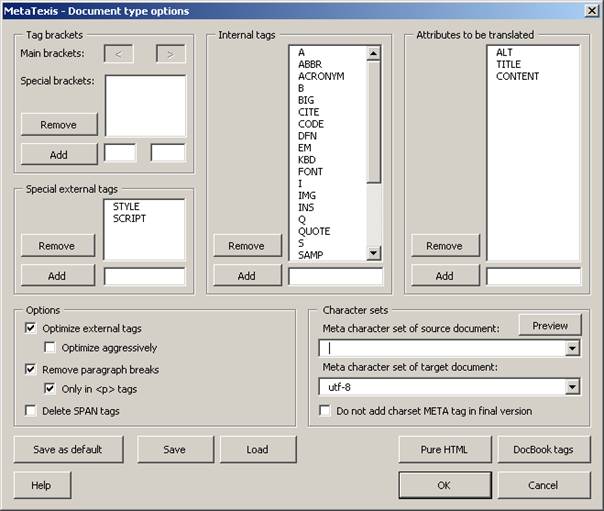Toggle Optimize external tags checkbox
This screenshot has width=604, height=511.
30,328
